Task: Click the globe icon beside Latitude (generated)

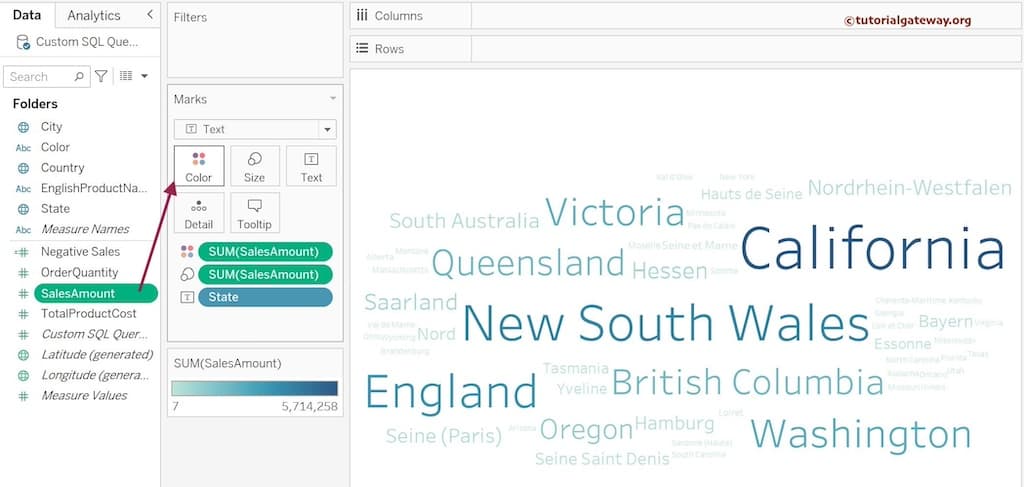Action: click(x=24, y=355)
